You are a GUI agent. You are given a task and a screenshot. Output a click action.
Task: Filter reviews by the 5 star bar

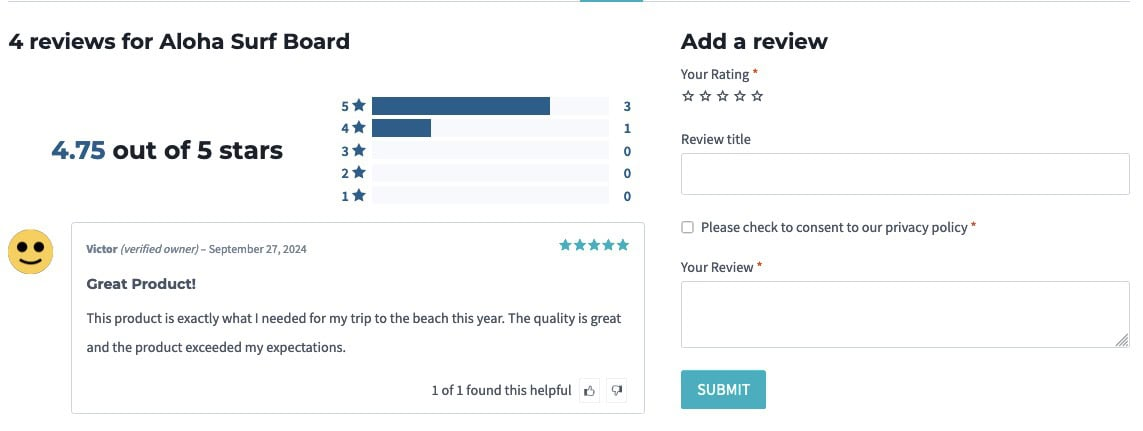tap(489, 106)
